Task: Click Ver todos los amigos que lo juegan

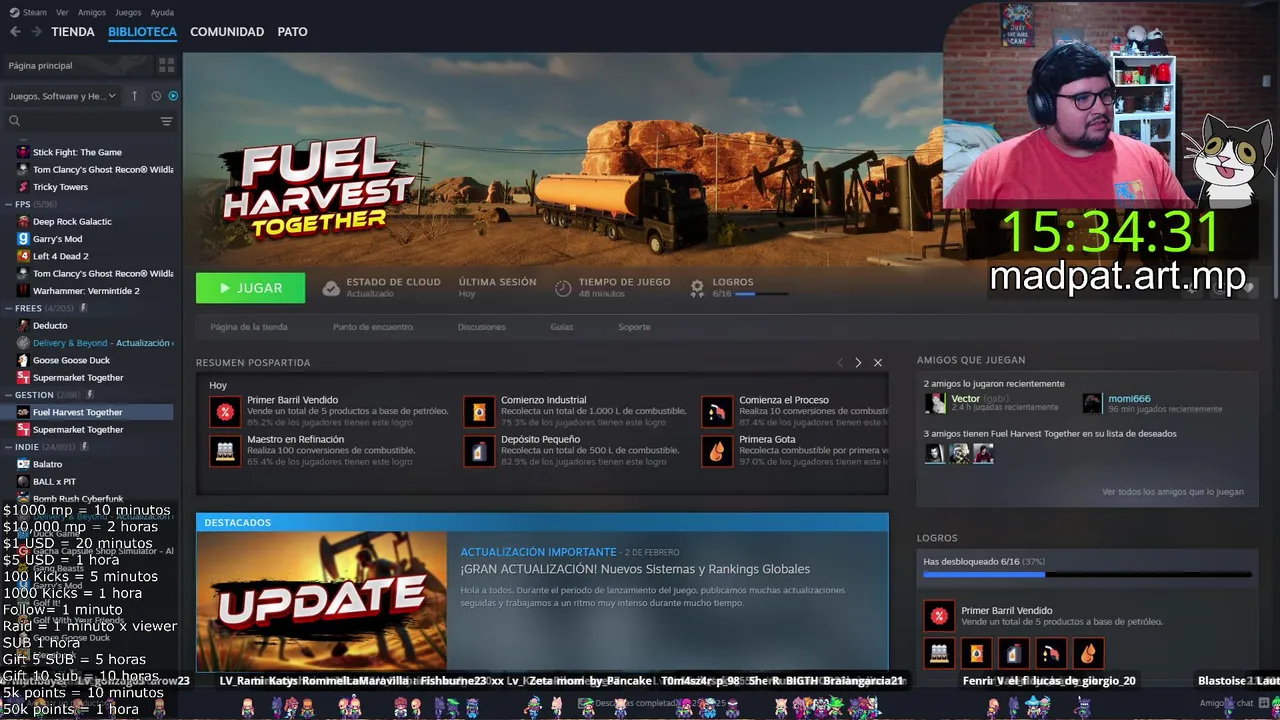Action: click(x=1173, y=492)
